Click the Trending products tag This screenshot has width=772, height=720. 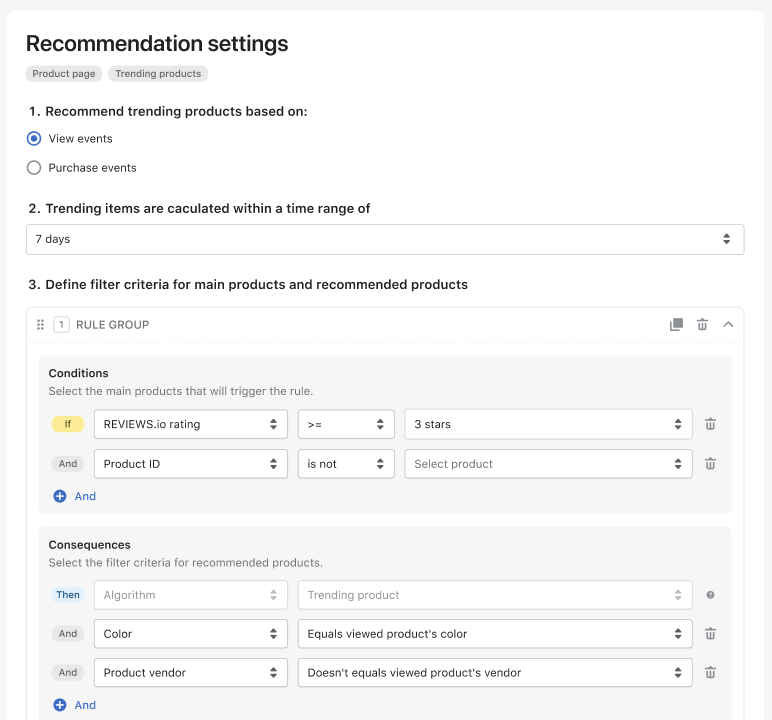pyautogui.click(x=158, y=74)
